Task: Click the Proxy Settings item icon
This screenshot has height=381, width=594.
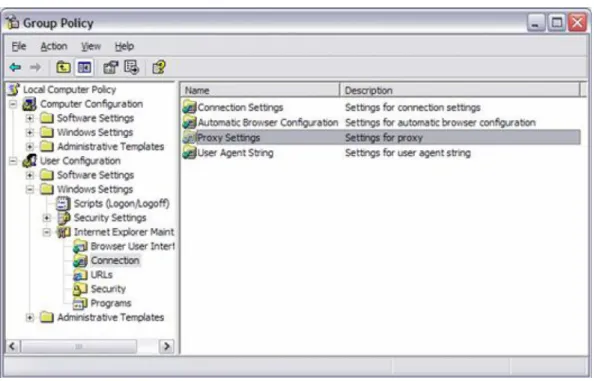Action: click(189, 137)
